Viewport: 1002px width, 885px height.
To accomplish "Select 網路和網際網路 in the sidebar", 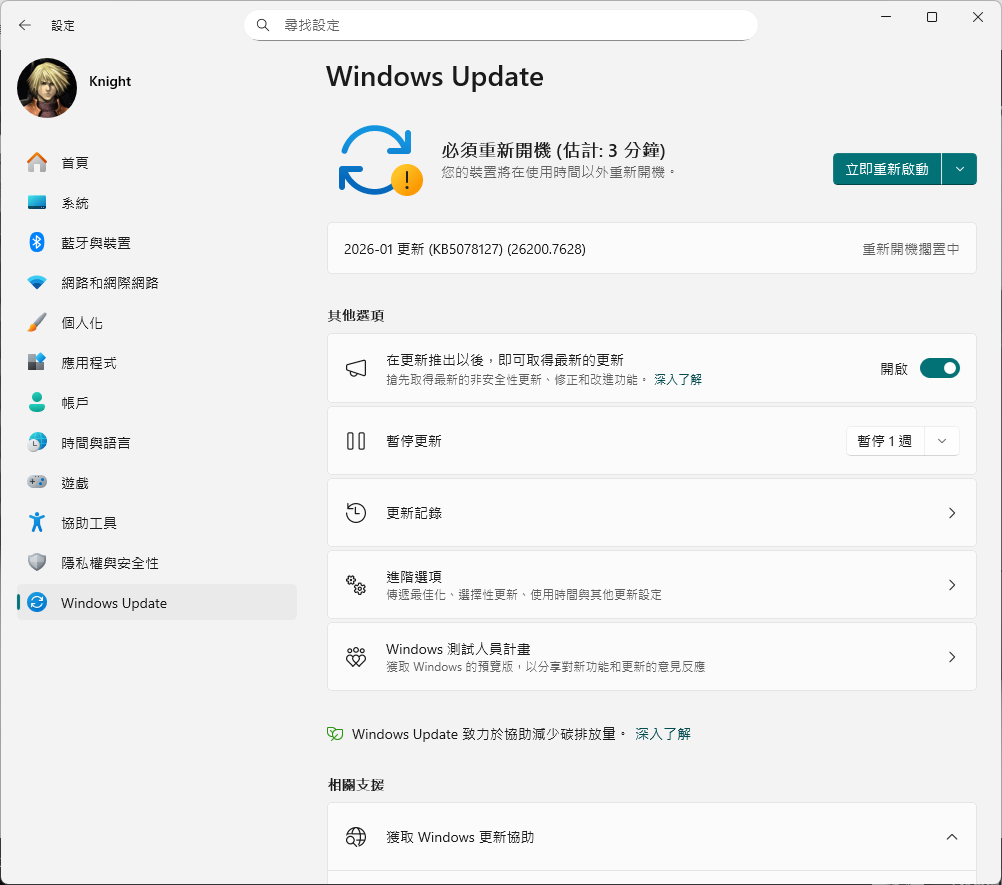I will tap(157, 282).
